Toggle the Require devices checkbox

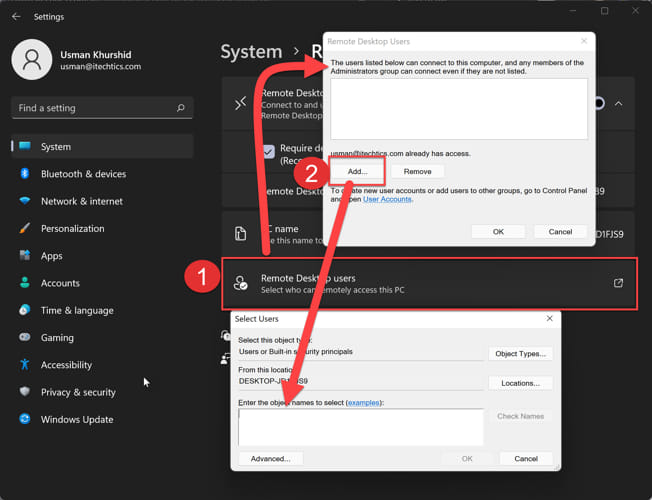[x=269, y=152]
